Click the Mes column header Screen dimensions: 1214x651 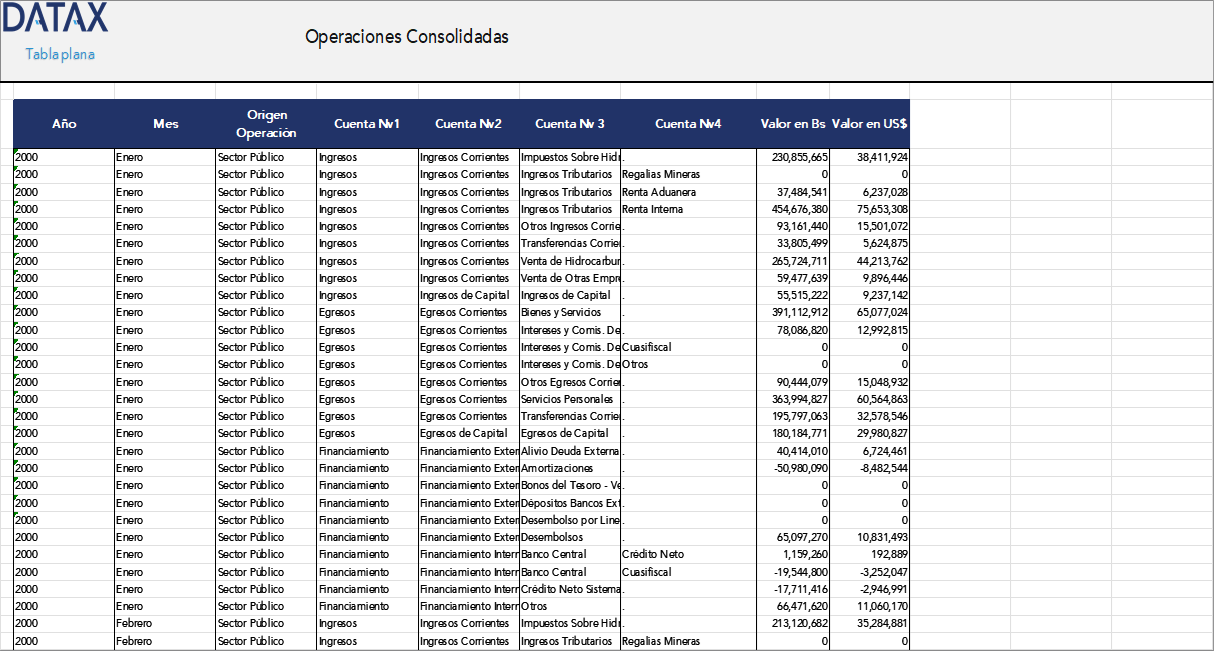click(165, 124)
